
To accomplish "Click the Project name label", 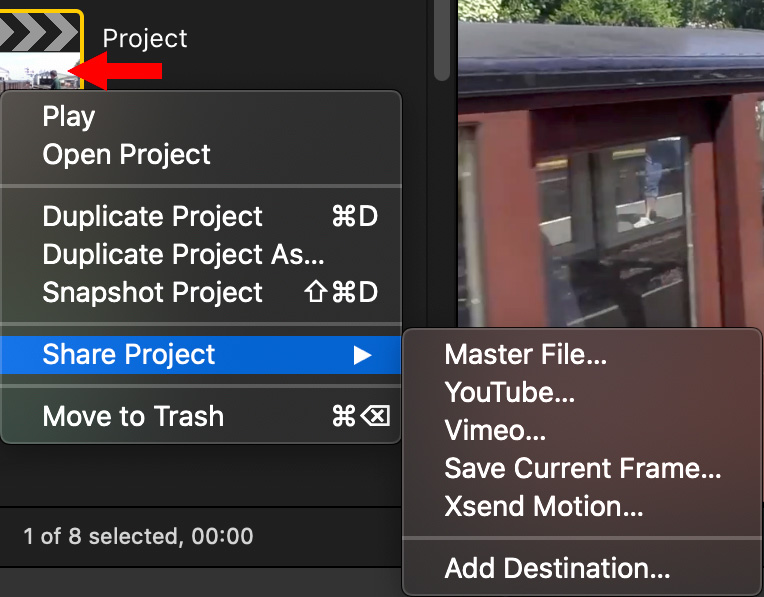I will point(145,39).
